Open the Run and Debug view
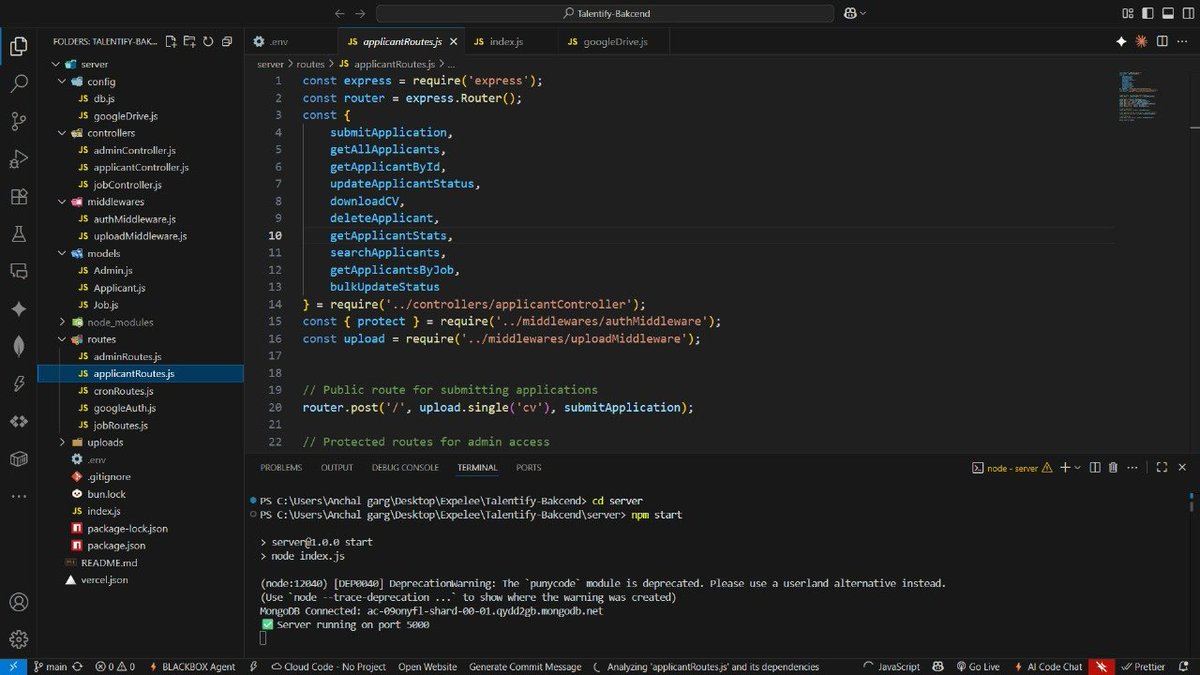 [18, 159]
